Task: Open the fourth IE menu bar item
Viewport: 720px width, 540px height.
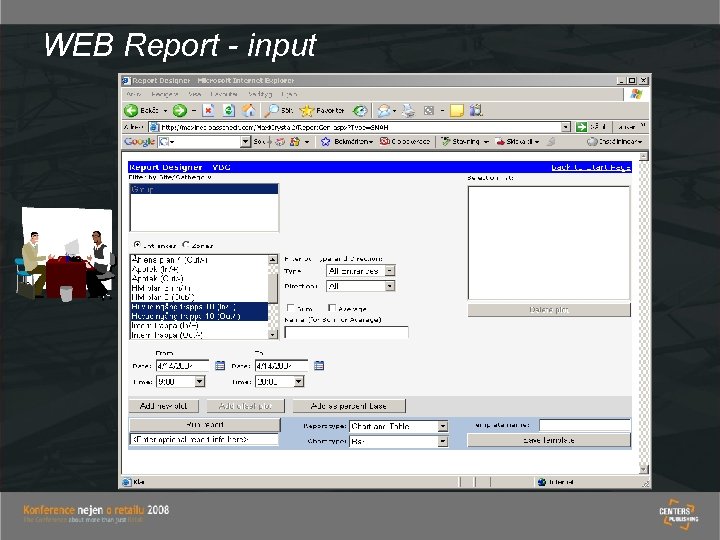Action: tap(224, 94)
